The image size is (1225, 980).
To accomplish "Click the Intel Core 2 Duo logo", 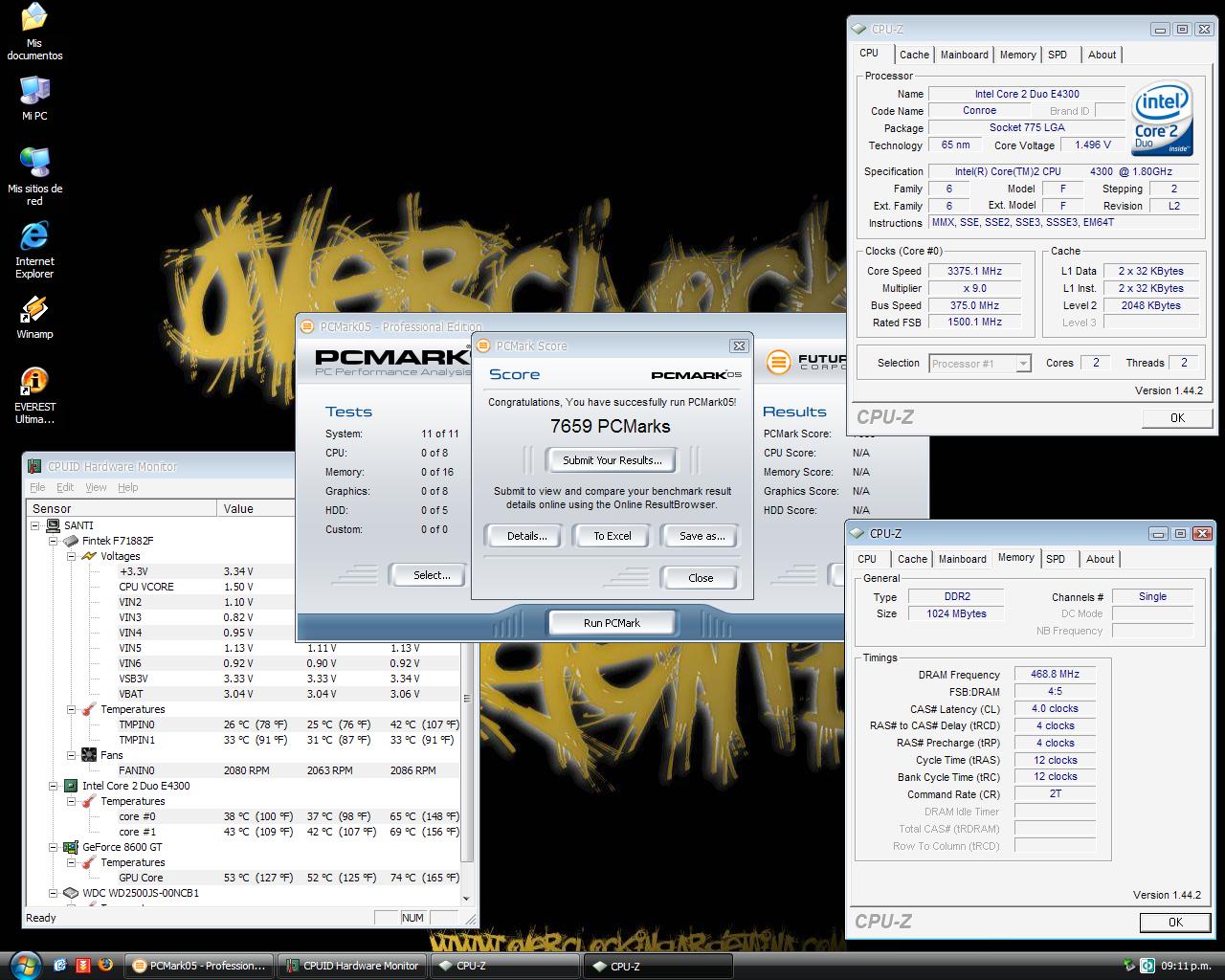I will tap(1162, 120).
